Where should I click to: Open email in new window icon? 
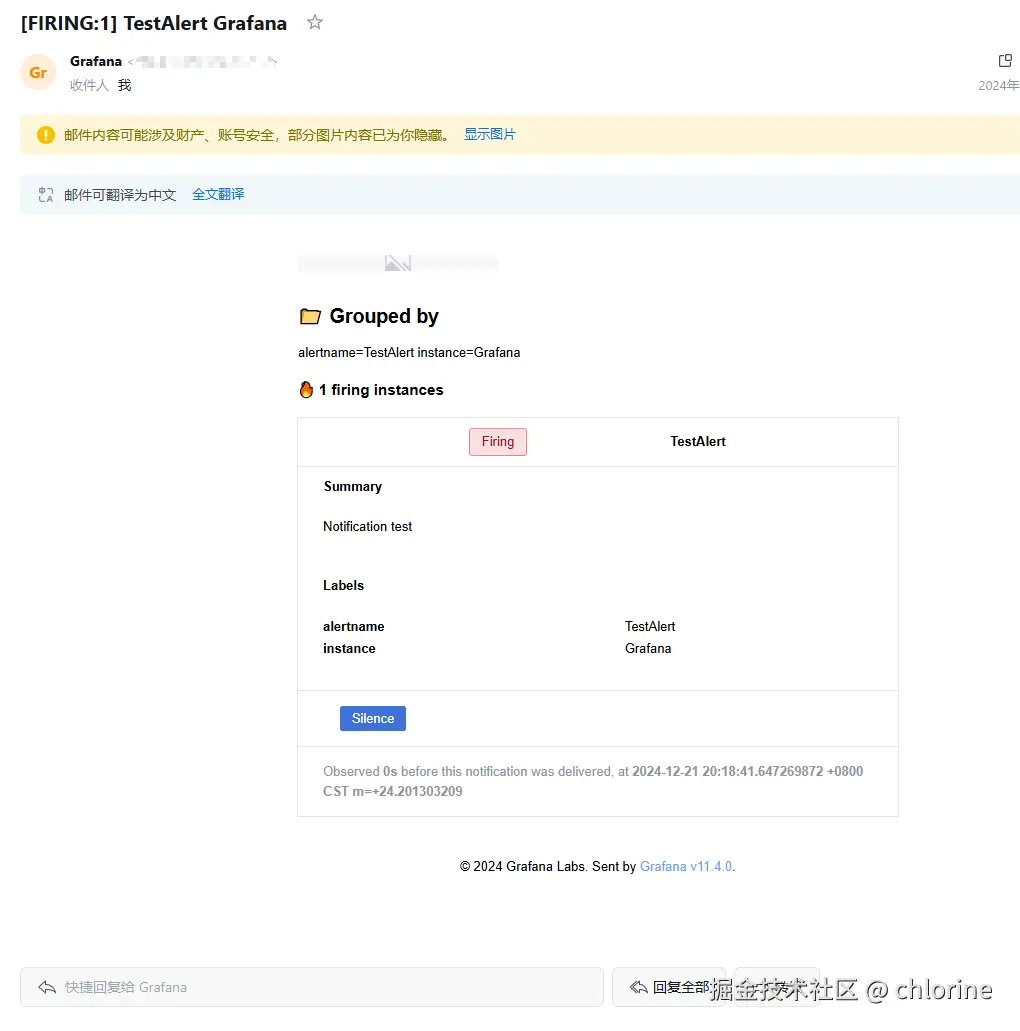1005,60
